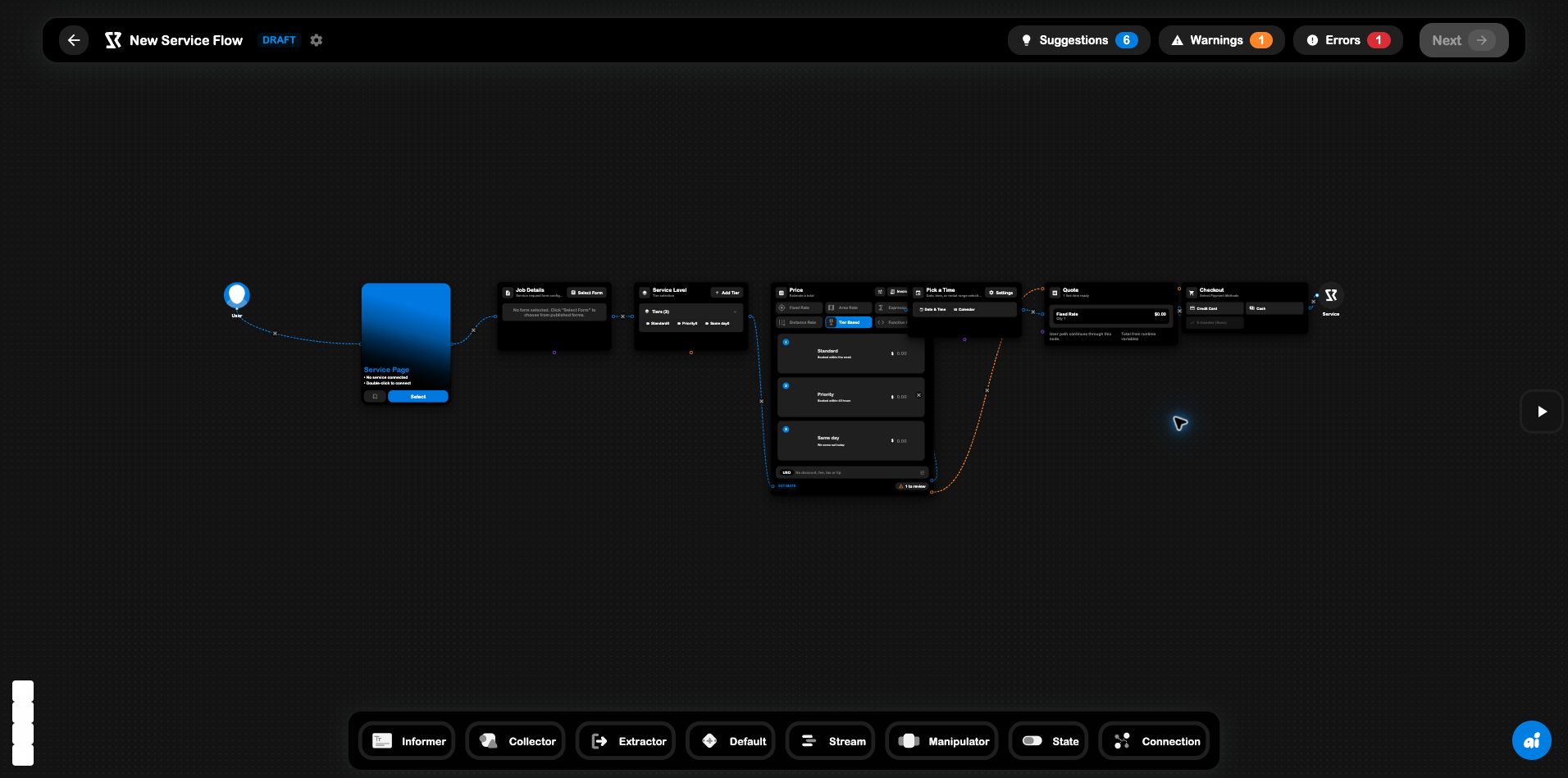Open Settings on Pick a Time node

tap(1001, 293)
